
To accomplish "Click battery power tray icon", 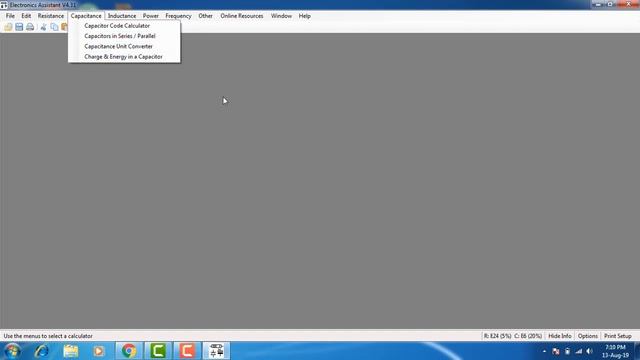I will pos(567,351).
